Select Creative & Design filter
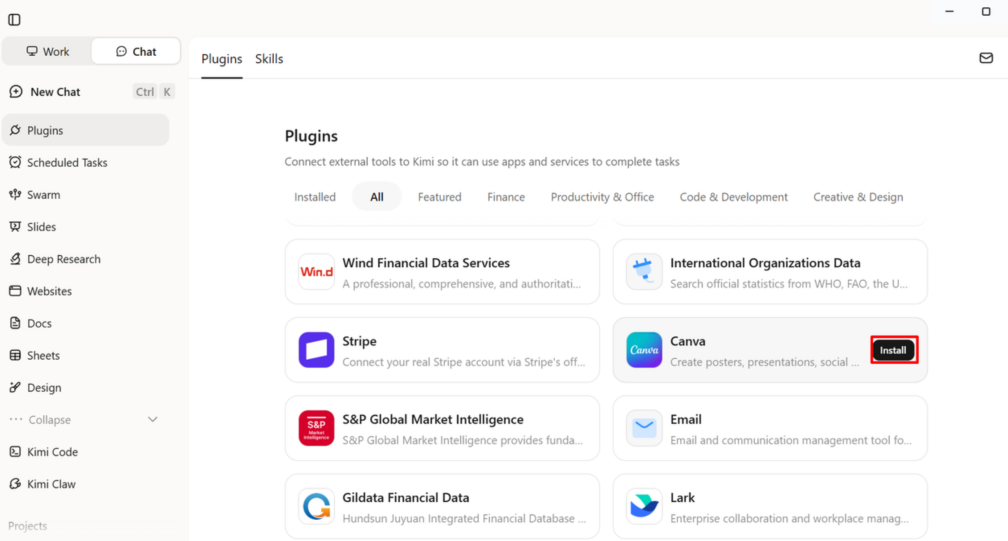 click(858, 197)
